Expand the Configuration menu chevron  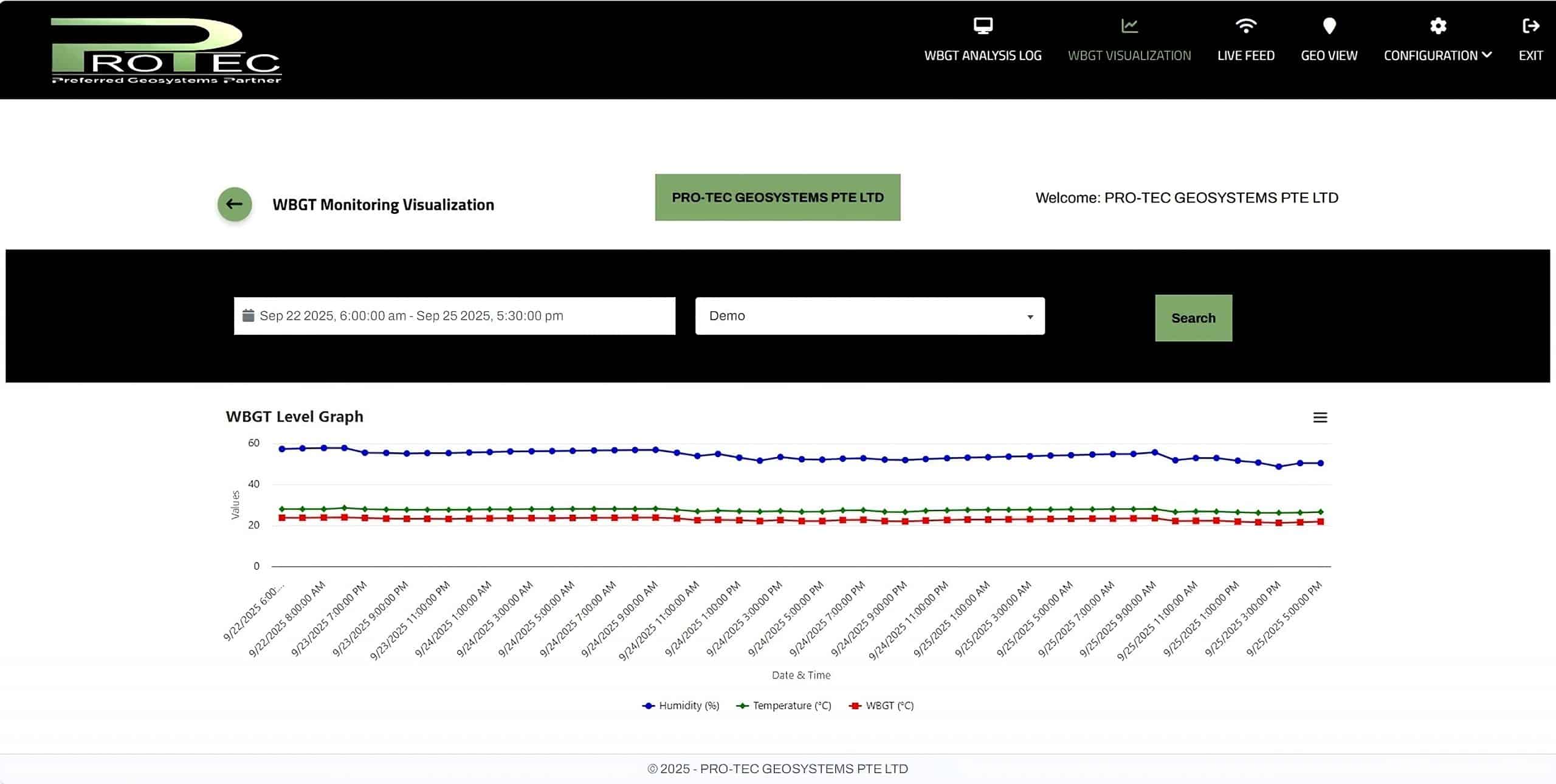click(1487, 55)
